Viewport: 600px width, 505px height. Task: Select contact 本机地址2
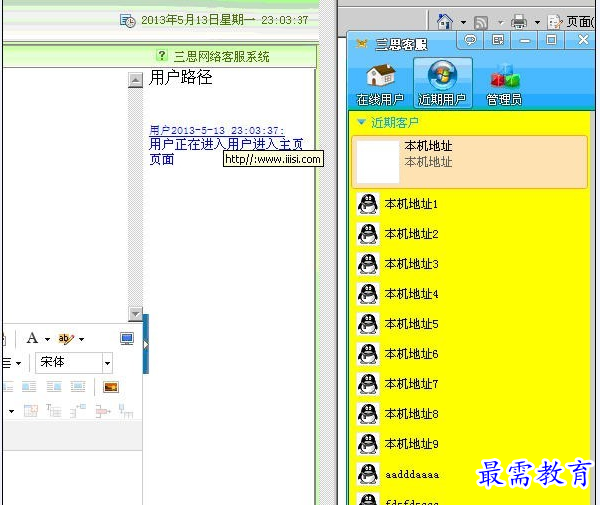point(470,234)
